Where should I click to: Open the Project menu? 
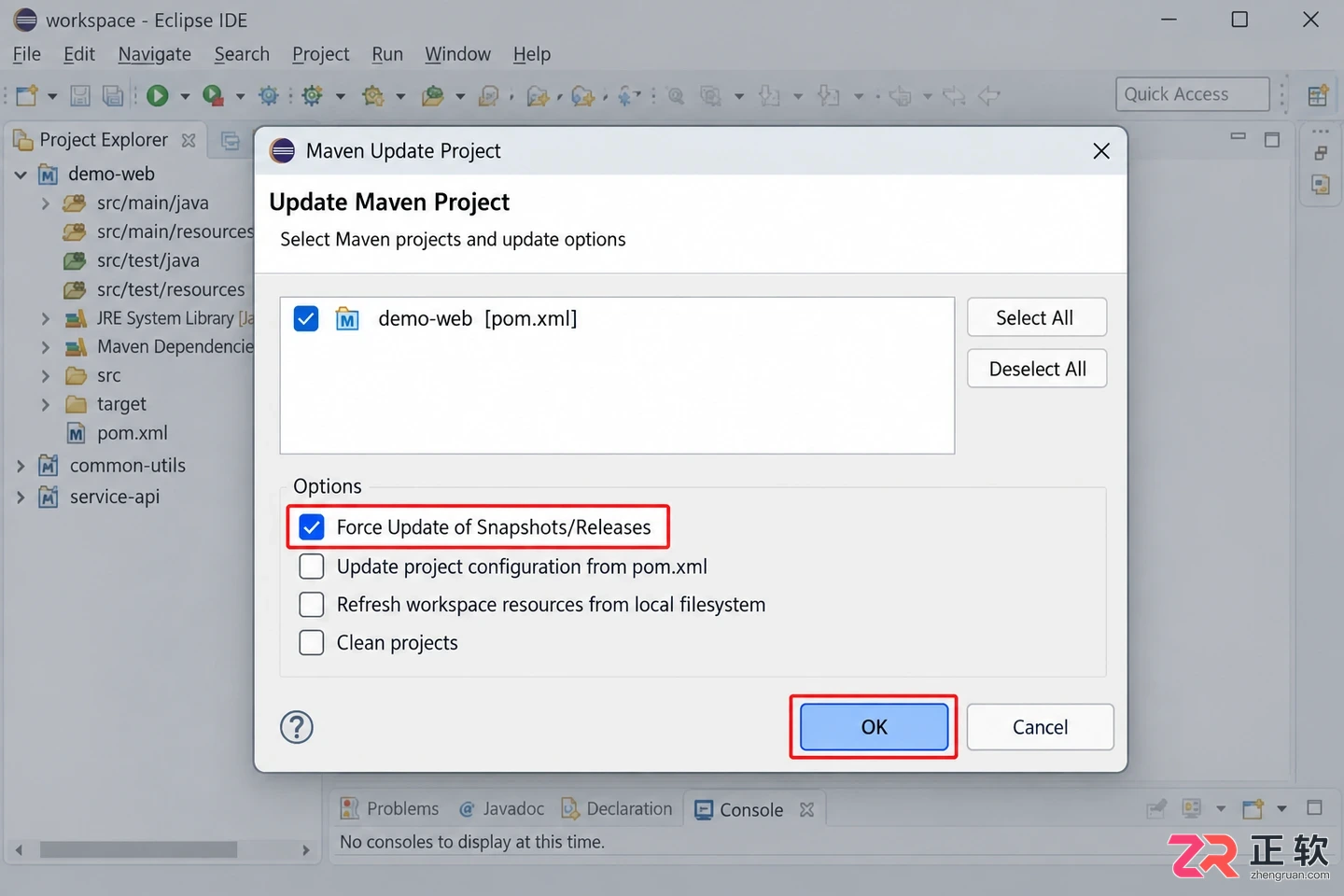tap(321, 54)
